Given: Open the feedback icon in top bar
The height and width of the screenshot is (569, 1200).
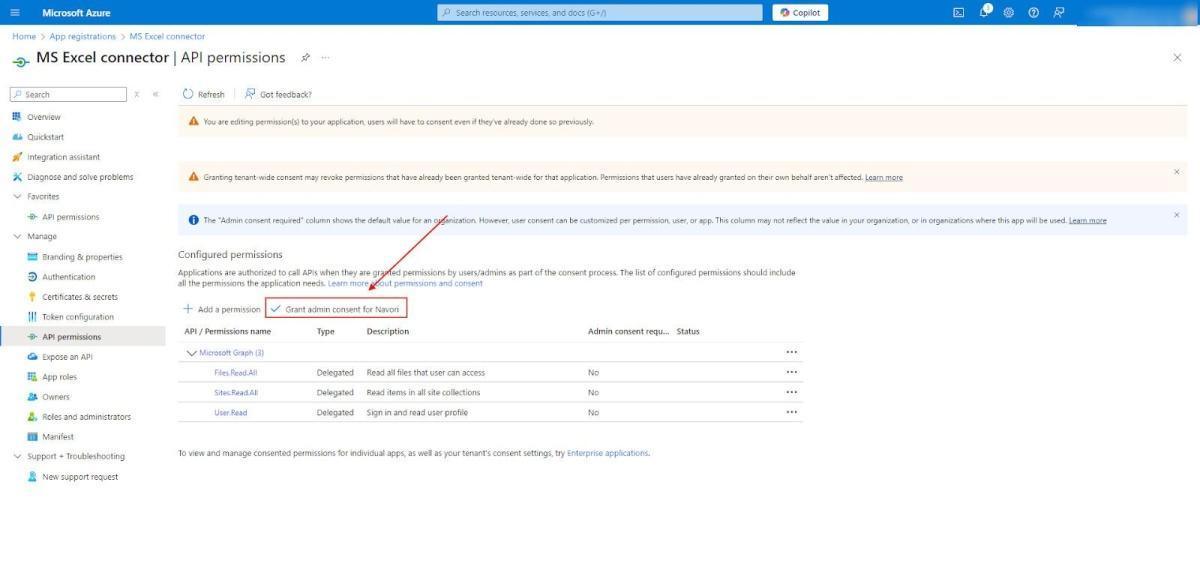Looking at the screenshot, I should point(1058,13).
